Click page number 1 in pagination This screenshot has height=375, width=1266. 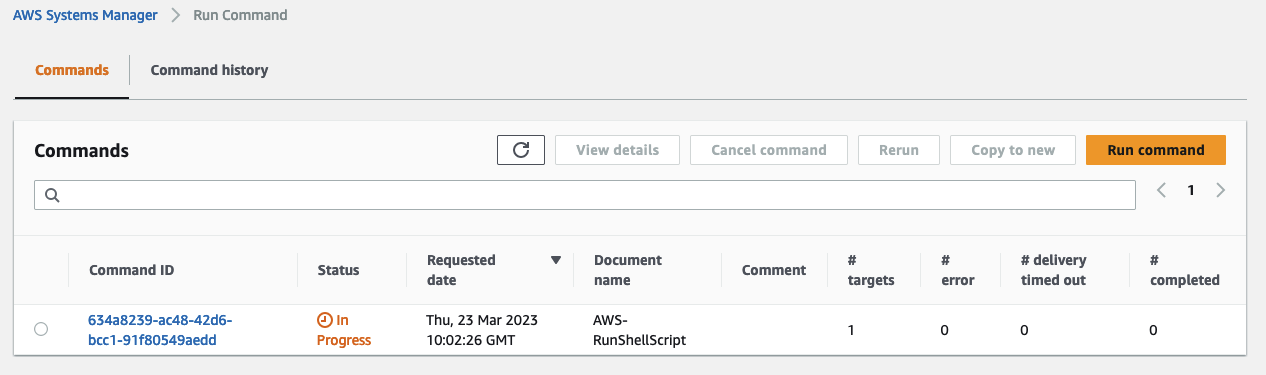(x=1190, y=190)
